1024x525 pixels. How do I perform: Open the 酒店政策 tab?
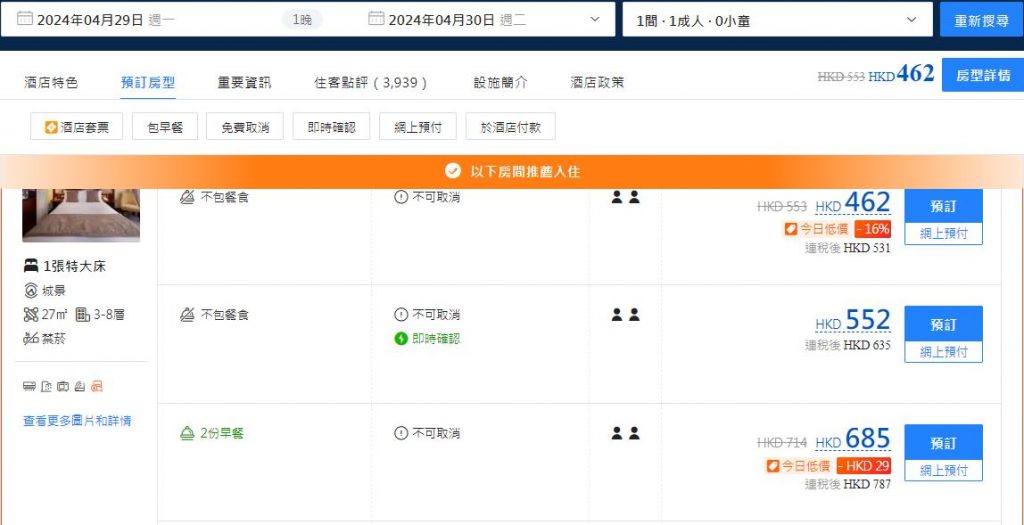tap(597, 83)
